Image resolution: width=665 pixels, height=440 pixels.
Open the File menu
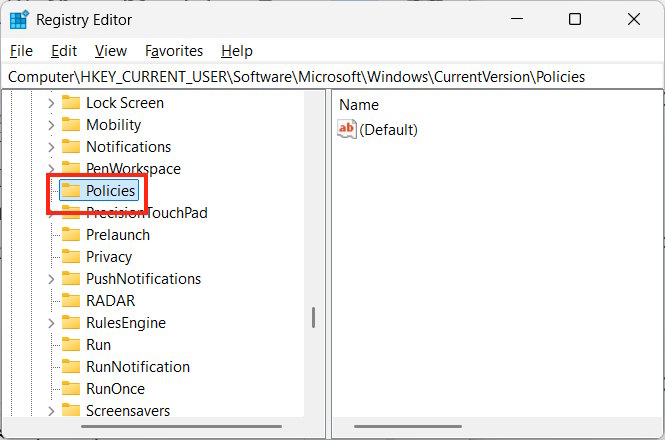pyautogui.click(x=21, y=51)
